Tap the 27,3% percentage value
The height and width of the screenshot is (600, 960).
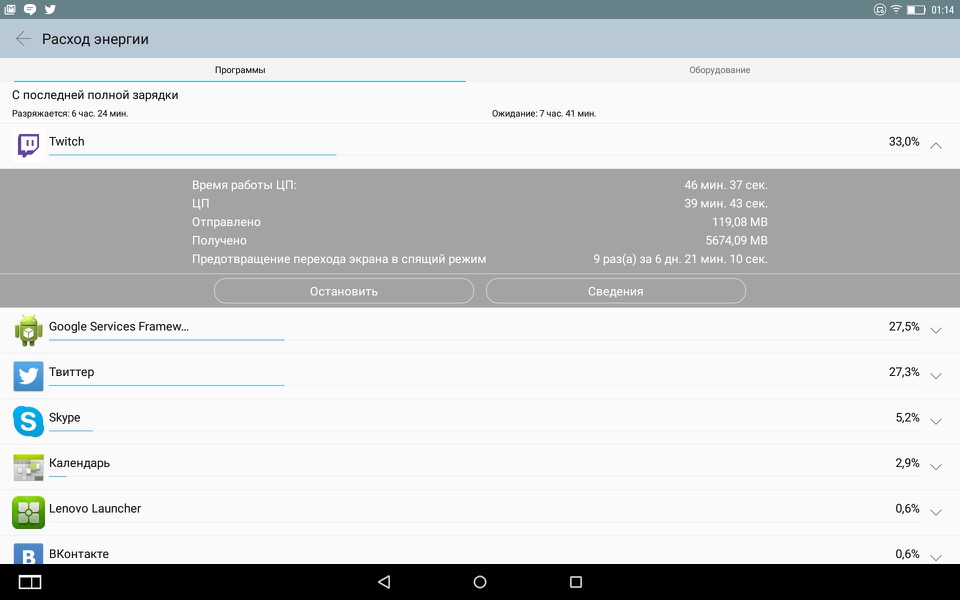coord(904,372)
